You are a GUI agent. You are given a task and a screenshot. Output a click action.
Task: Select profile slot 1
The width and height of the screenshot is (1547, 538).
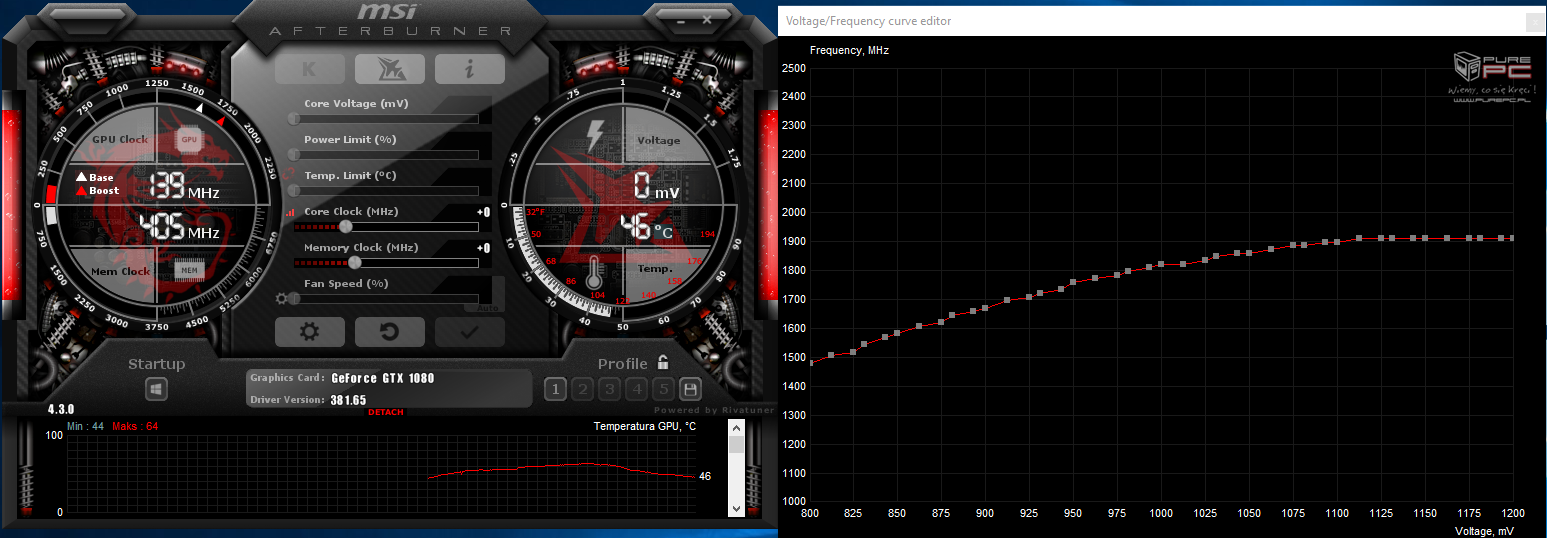(x=555, y=389)
